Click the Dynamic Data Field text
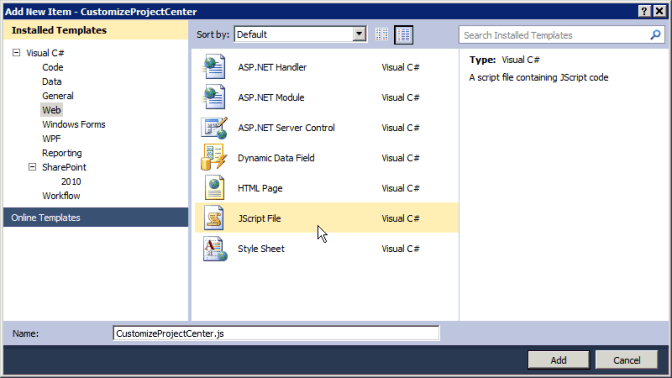This screenshot has height=378, width=672. (x=276, y=158)
